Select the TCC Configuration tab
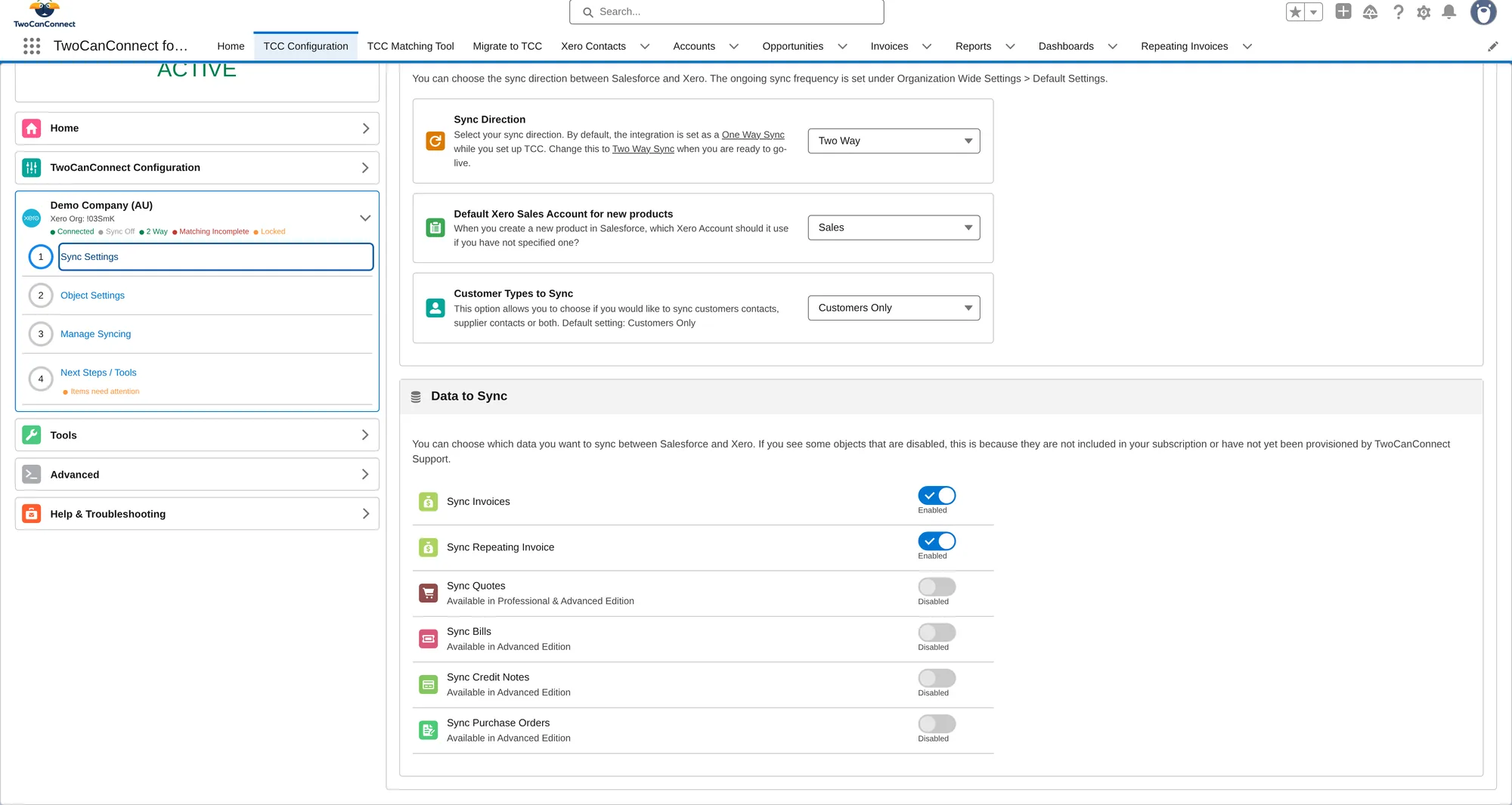Screen dimensions: 1512x805 [305, 46]
